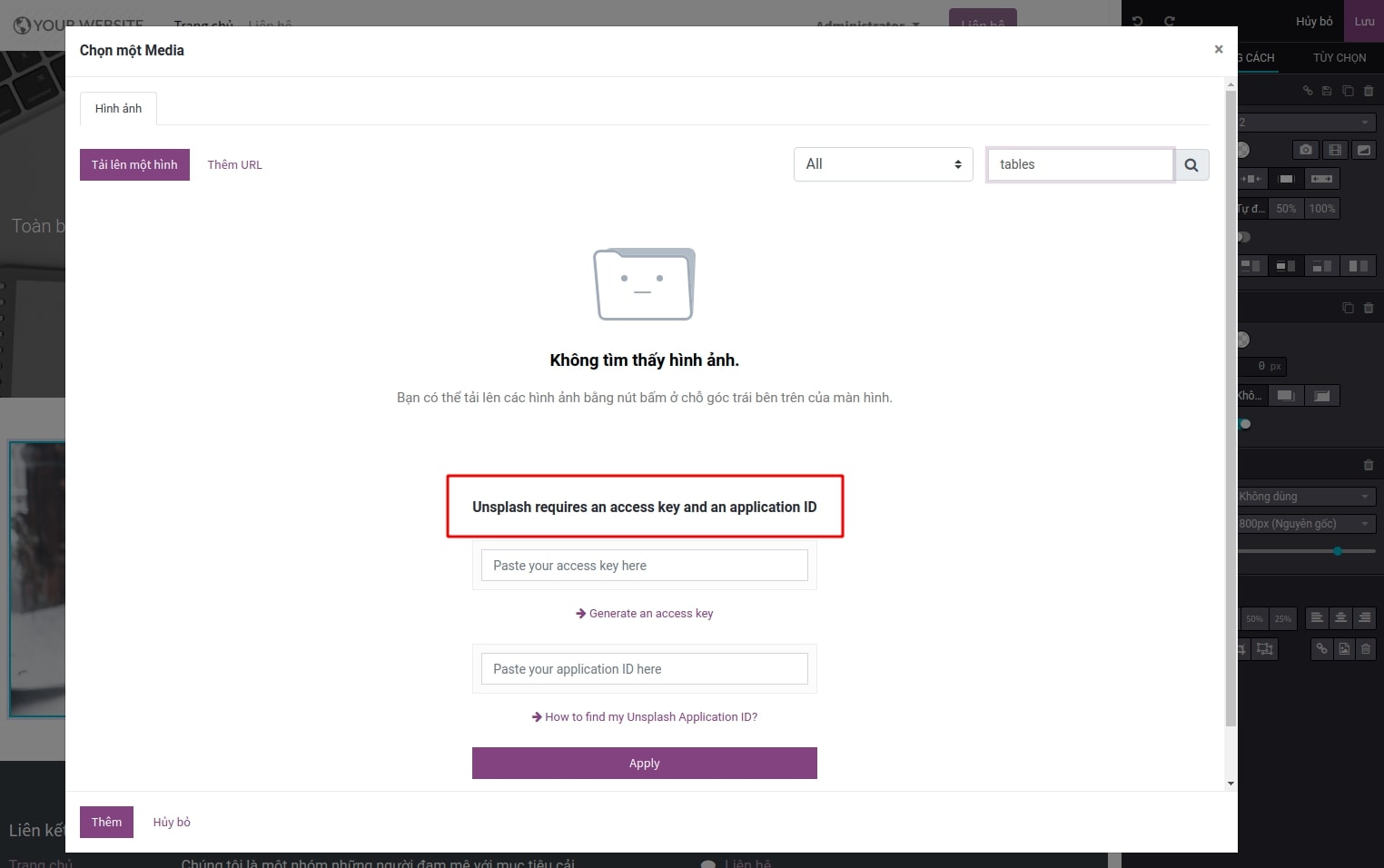
Task: Turn on the second panel toggle switch
Action: (1242, 337)
